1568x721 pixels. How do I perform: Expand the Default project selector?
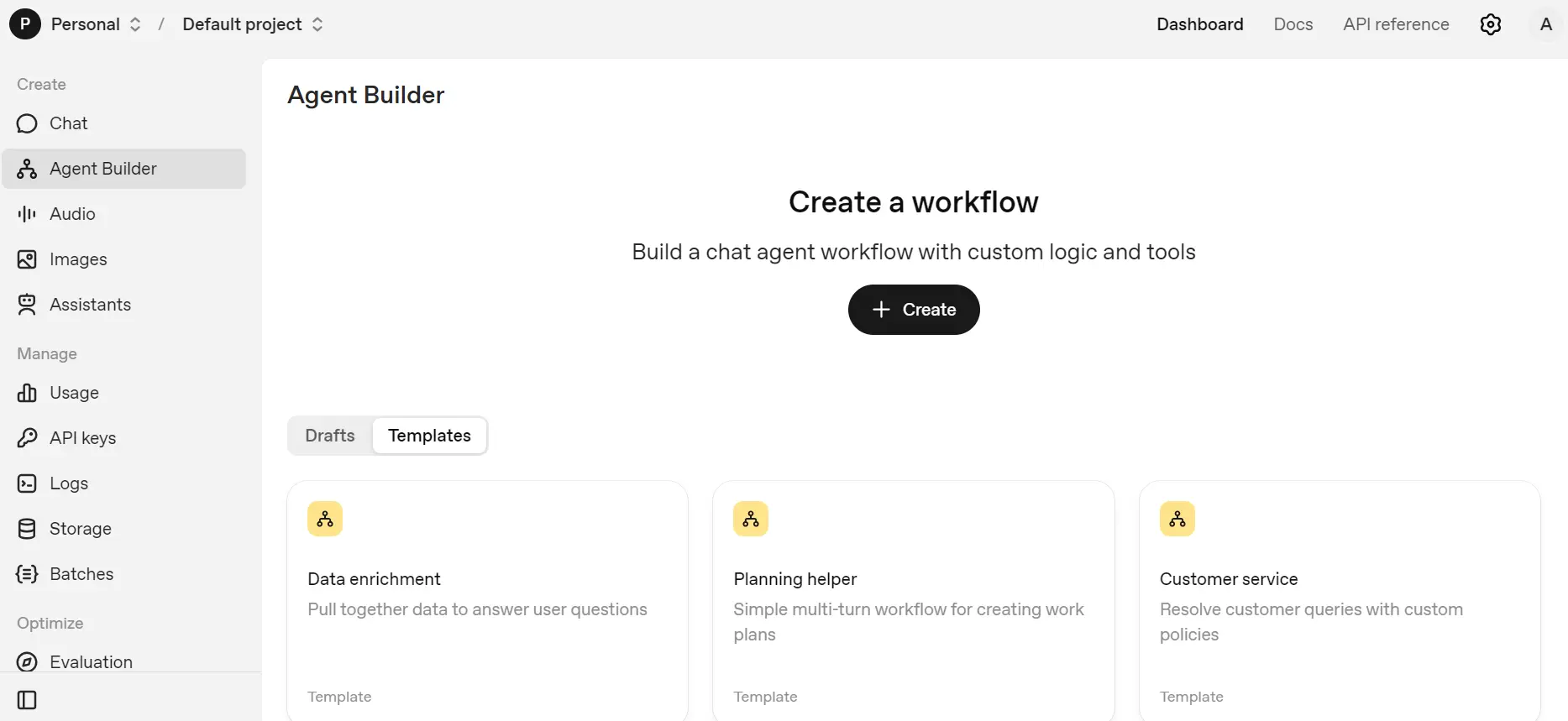click(251, 24)
